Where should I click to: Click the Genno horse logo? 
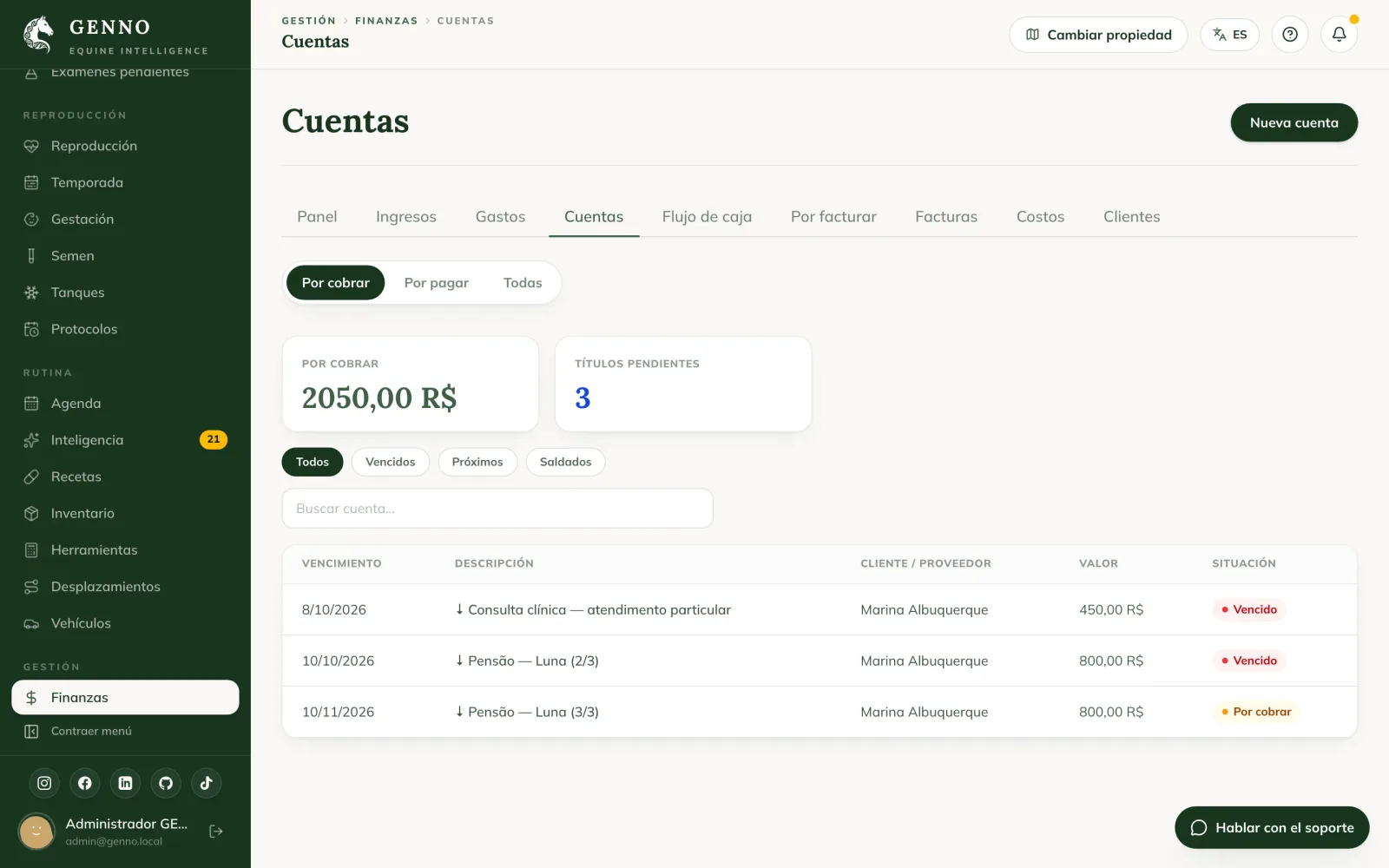pyautogui.click(x=38, y=34)
